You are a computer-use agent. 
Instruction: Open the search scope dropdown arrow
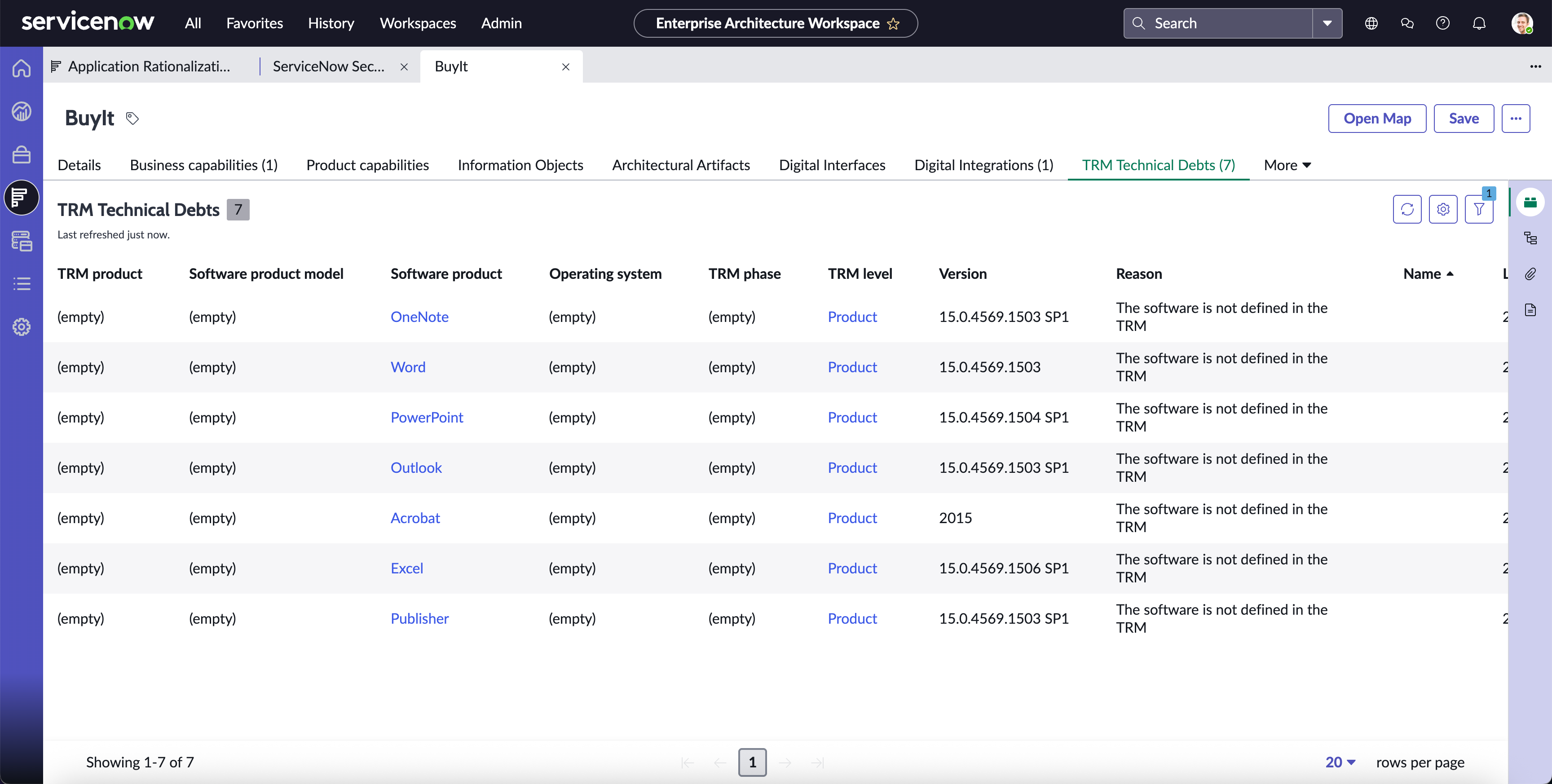click(x=1327, y=23)
